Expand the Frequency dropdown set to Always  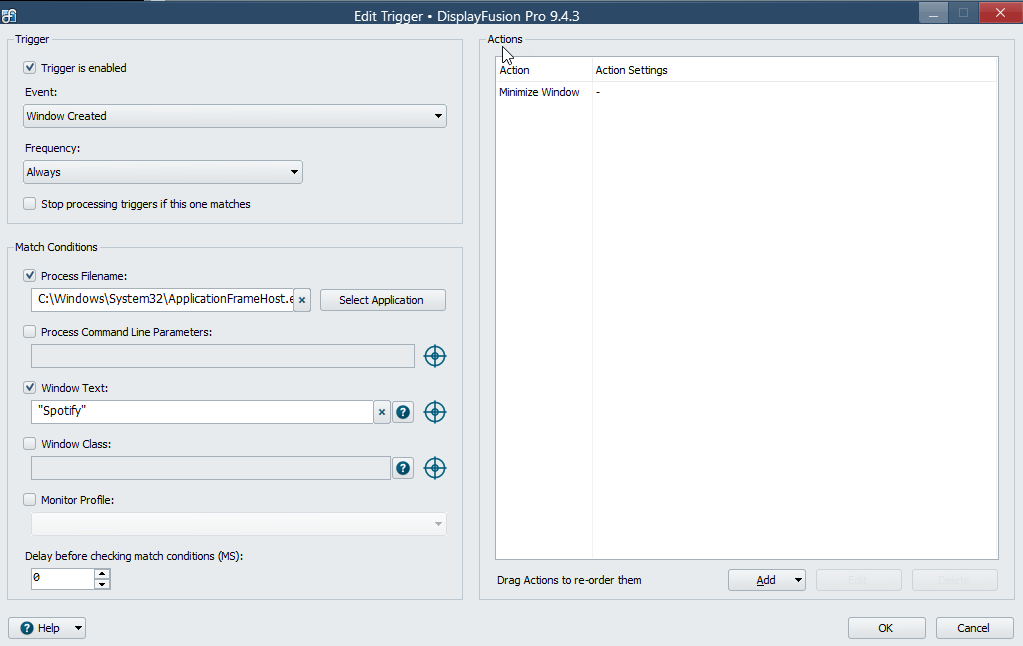(x=163, y=172)
